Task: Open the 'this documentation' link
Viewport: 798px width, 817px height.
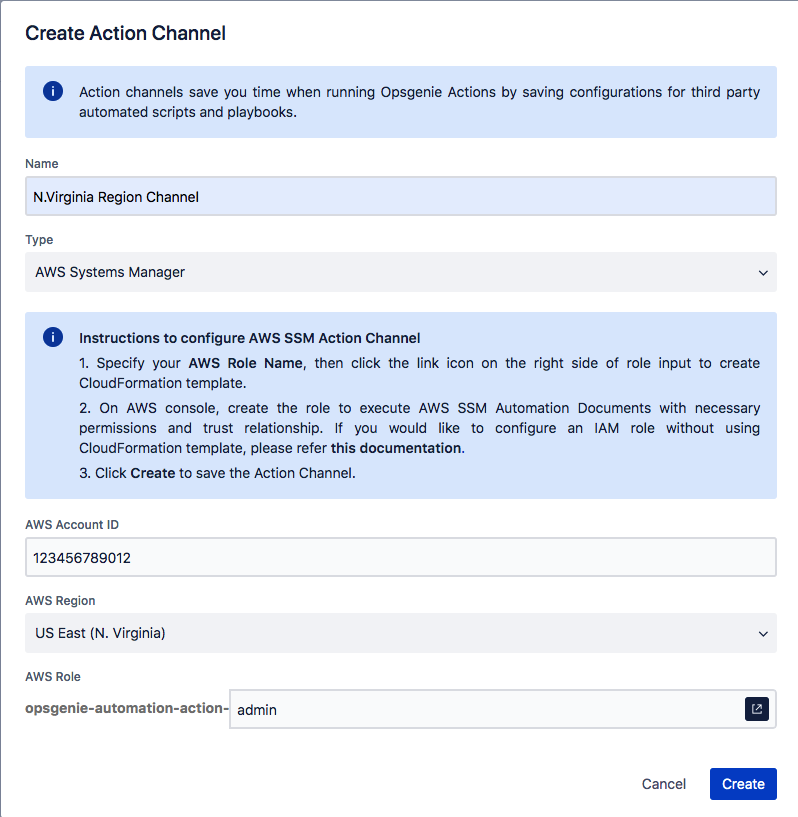Action: click(396, 448)
